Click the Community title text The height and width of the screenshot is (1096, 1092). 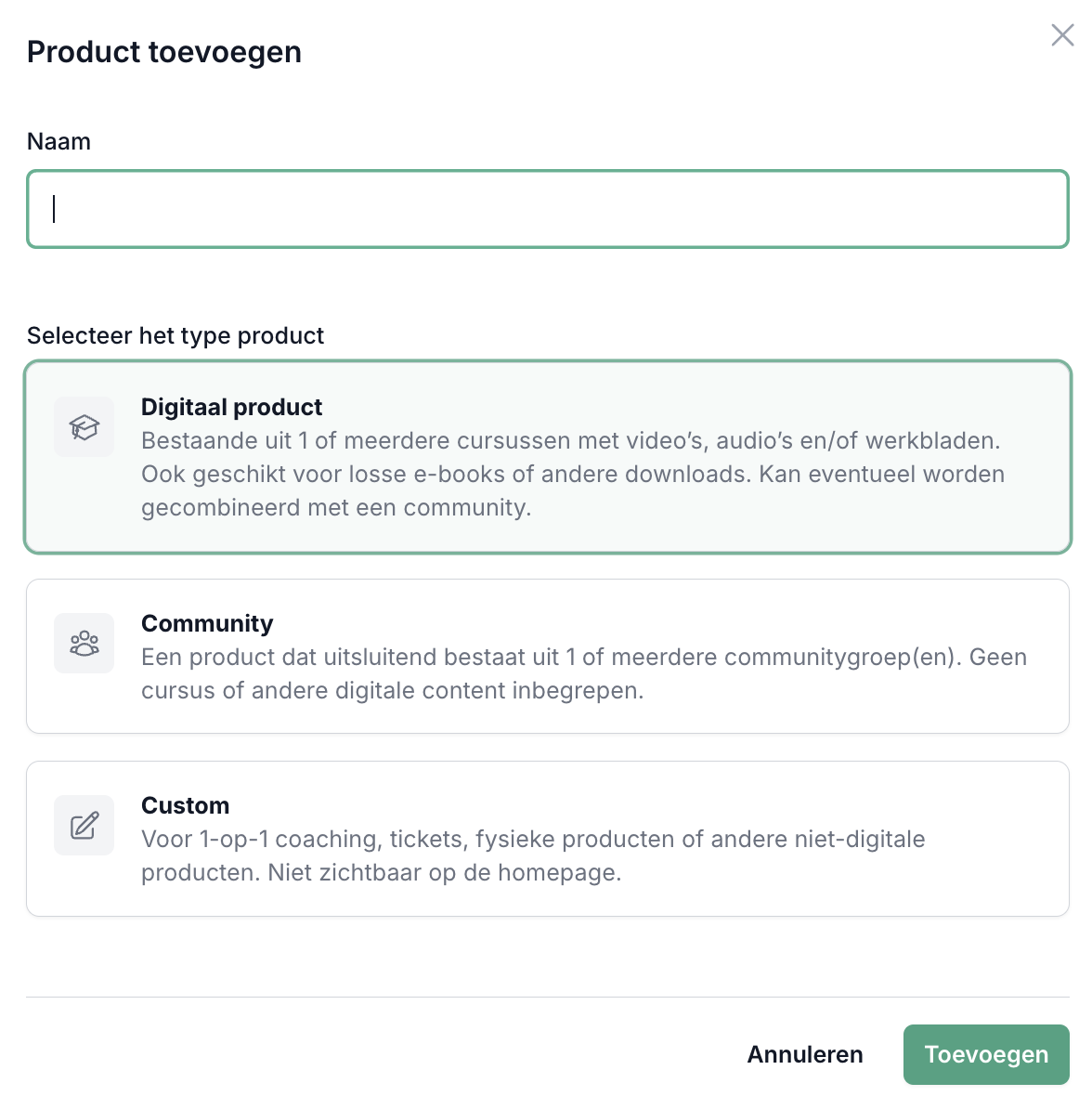pyautogui.click(x=207, y=623)
